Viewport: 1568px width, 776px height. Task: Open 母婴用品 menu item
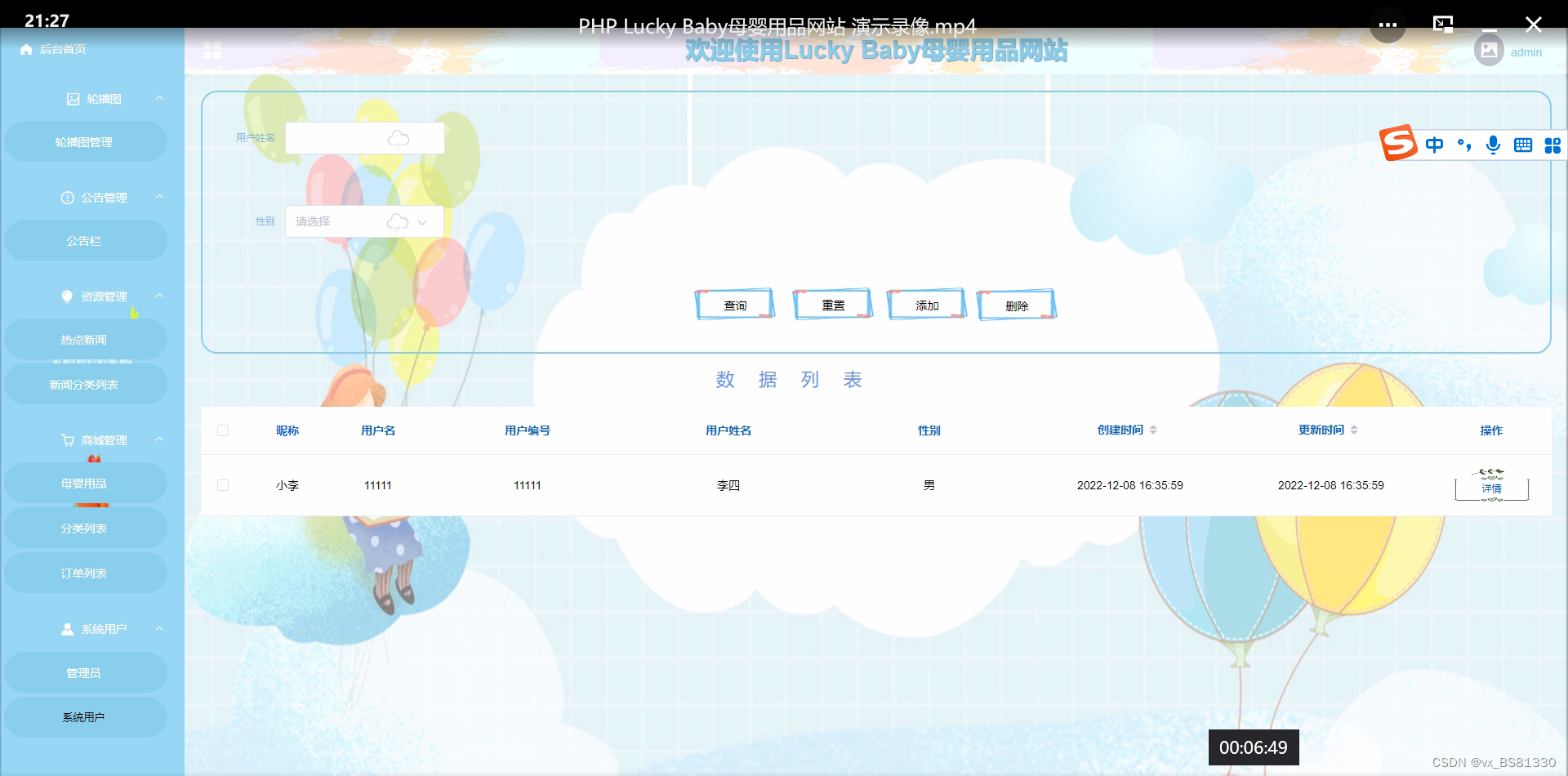(x=85, y=484)
